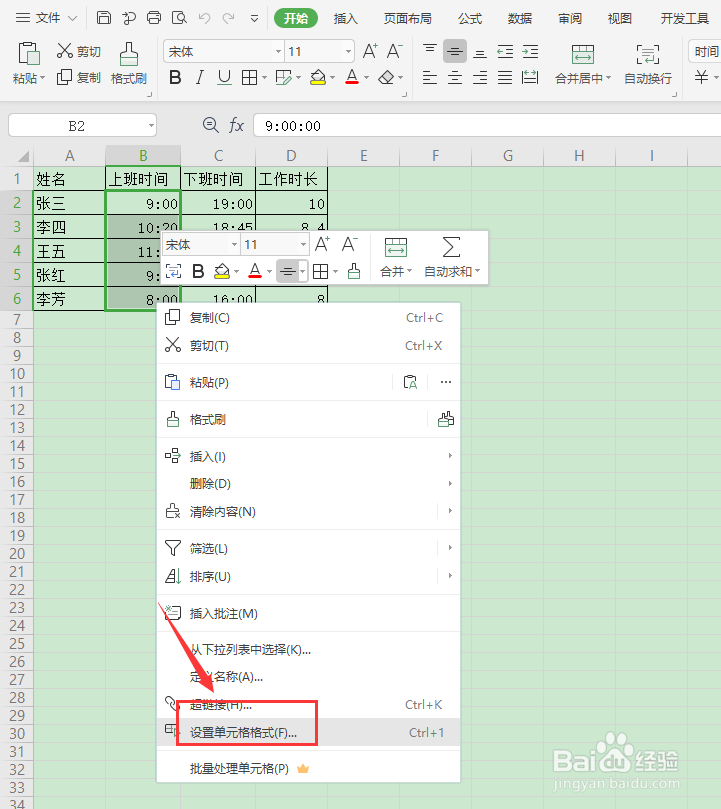Screen dimensions: 721x809
Task: Click the justify alignment icon
Action: click(x=505, y=78)
